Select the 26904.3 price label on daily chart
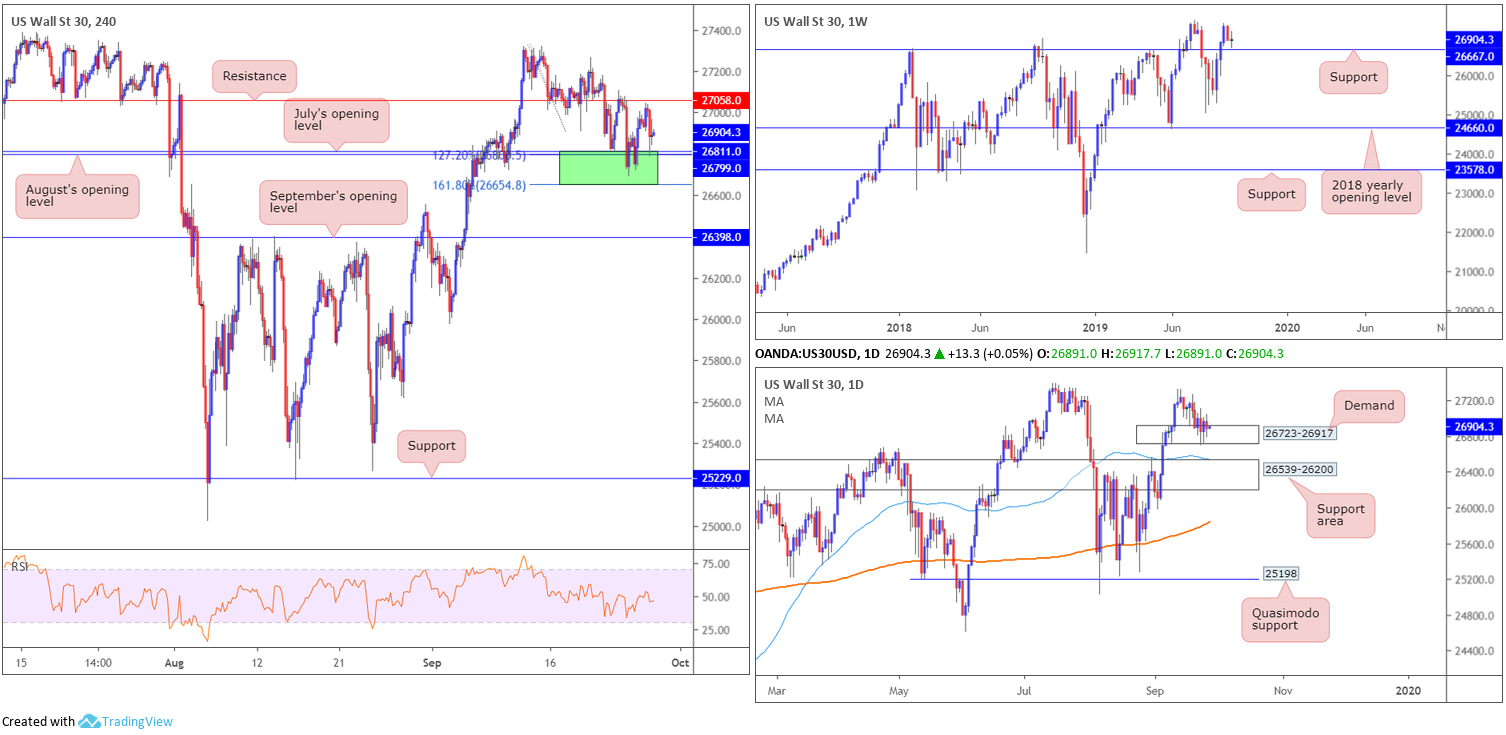This screenshot has height=735, width=1506. 1475,426
